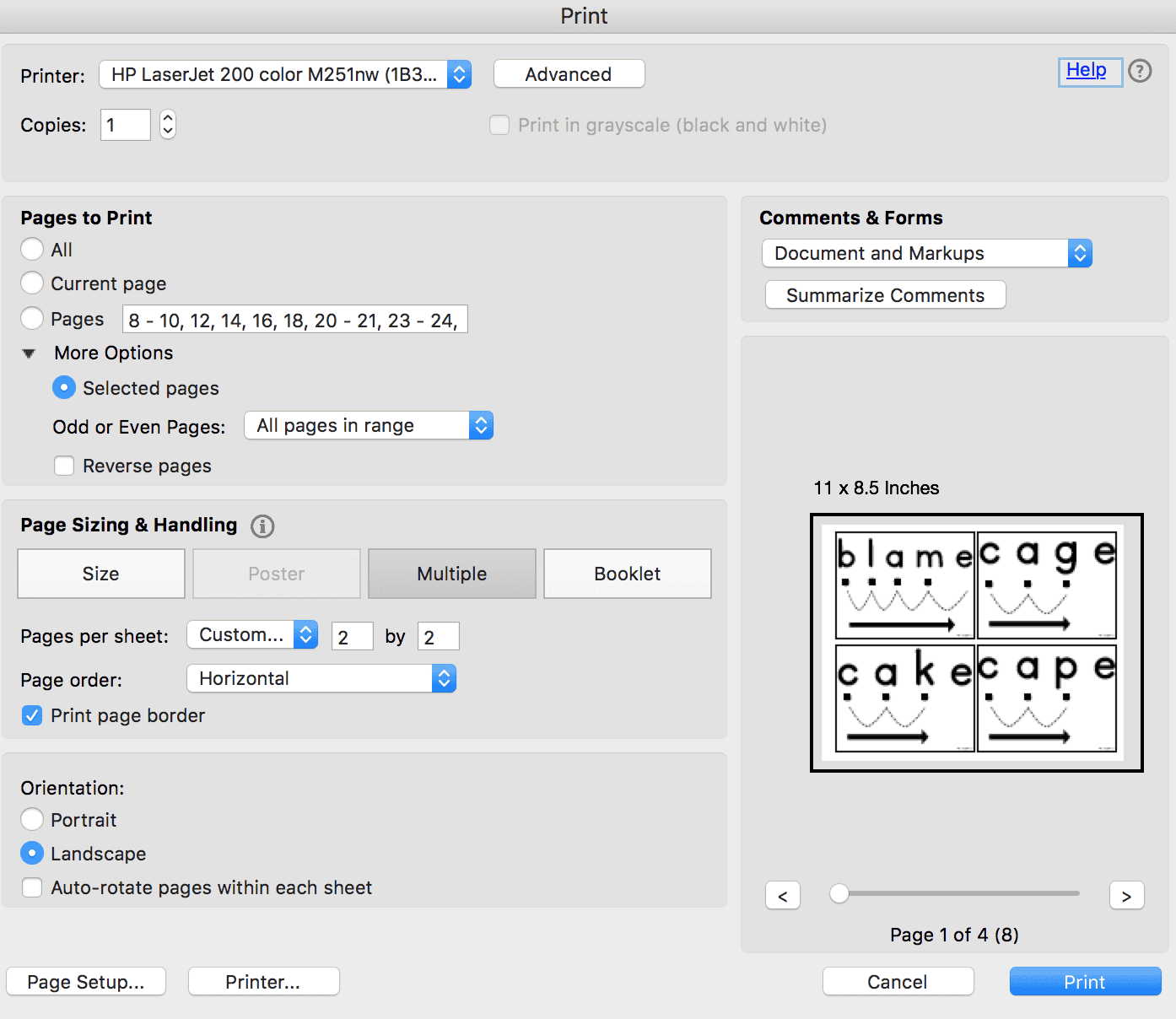Enable Reverse pages checkbox
This screenshot has width=1176, height=1019.
64,466
